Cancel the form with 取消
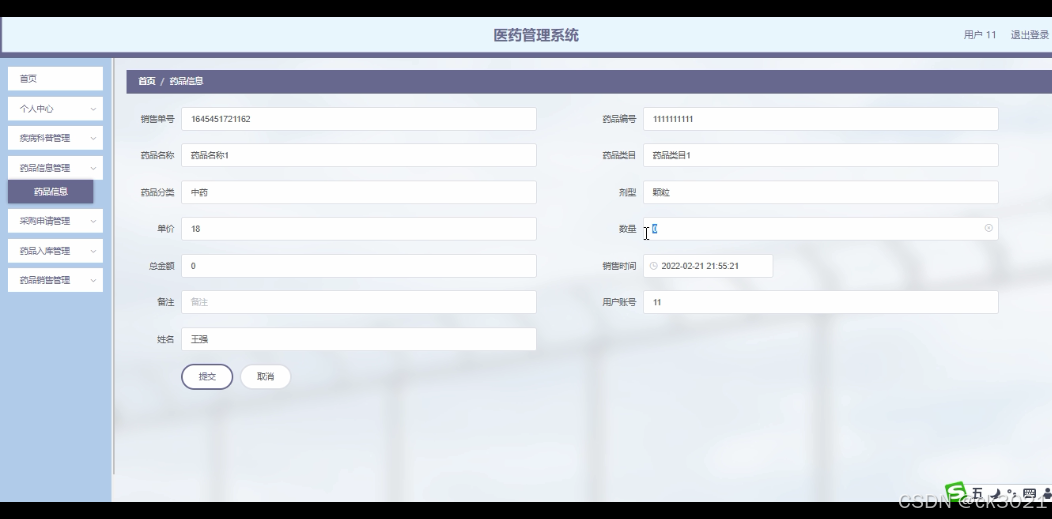The height and width of the screenshot is (519, 1052). click(x=266, y=377)
